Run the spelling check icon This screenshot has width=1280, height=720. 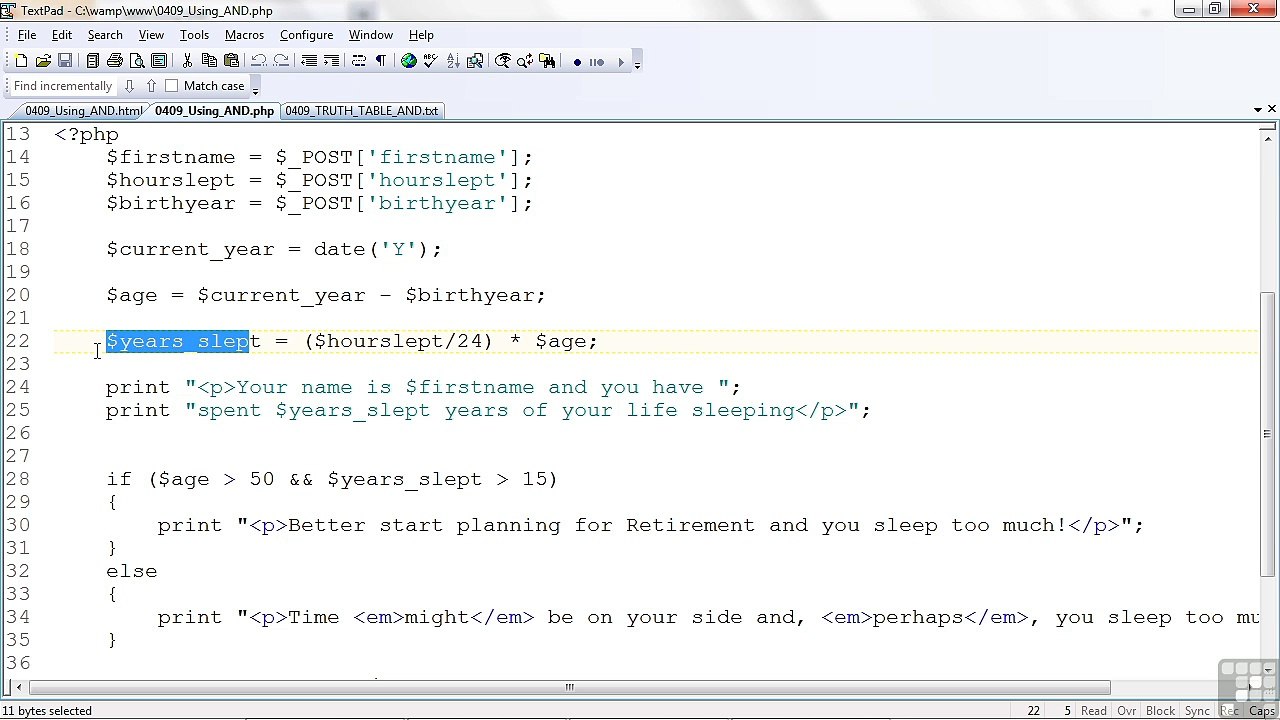(431, 61)
